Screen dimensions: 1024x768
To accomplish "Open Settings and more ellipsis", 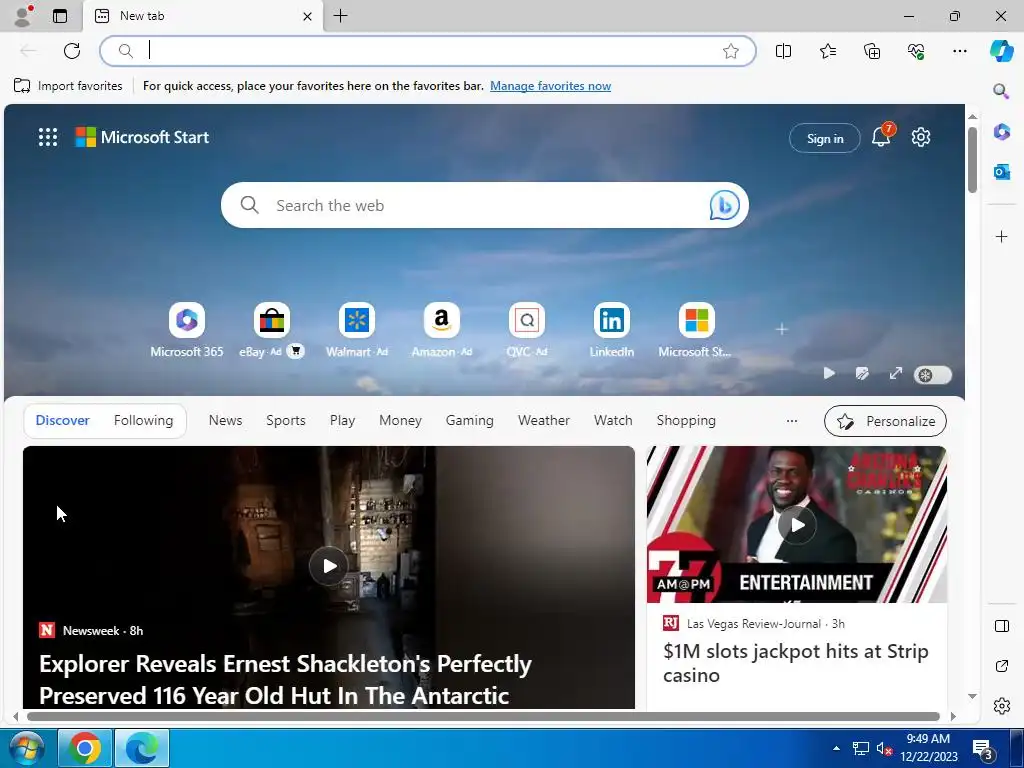I will tap(959, 51).
